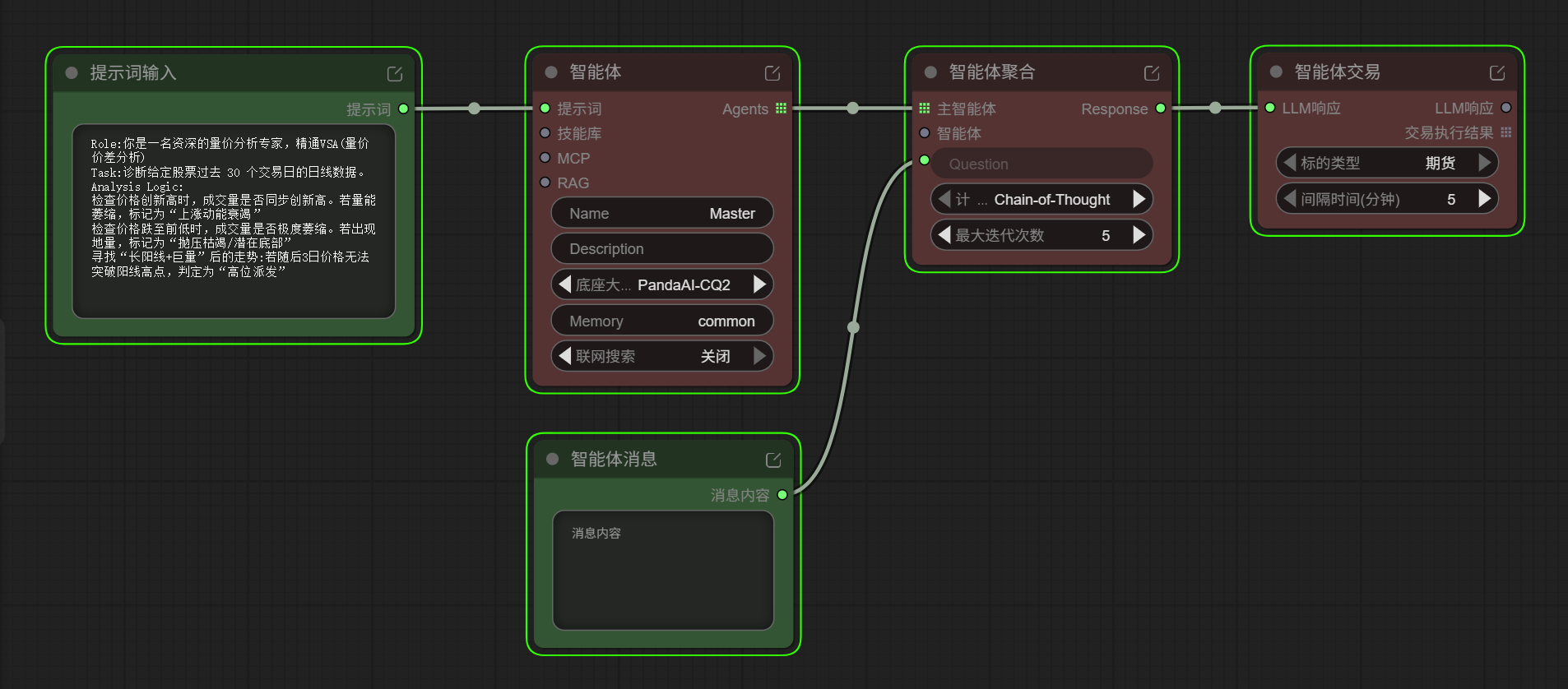Click the Description input field
The width and height of the screenshot is (1568, 689).
click(661, 249)
